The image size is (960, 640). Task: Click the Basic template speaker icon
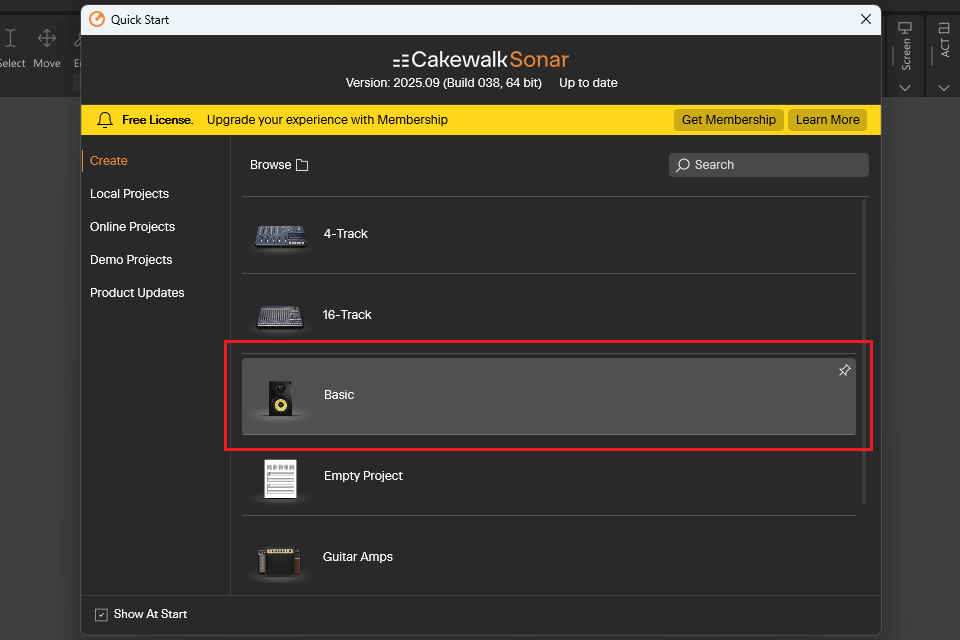(280, 397)
